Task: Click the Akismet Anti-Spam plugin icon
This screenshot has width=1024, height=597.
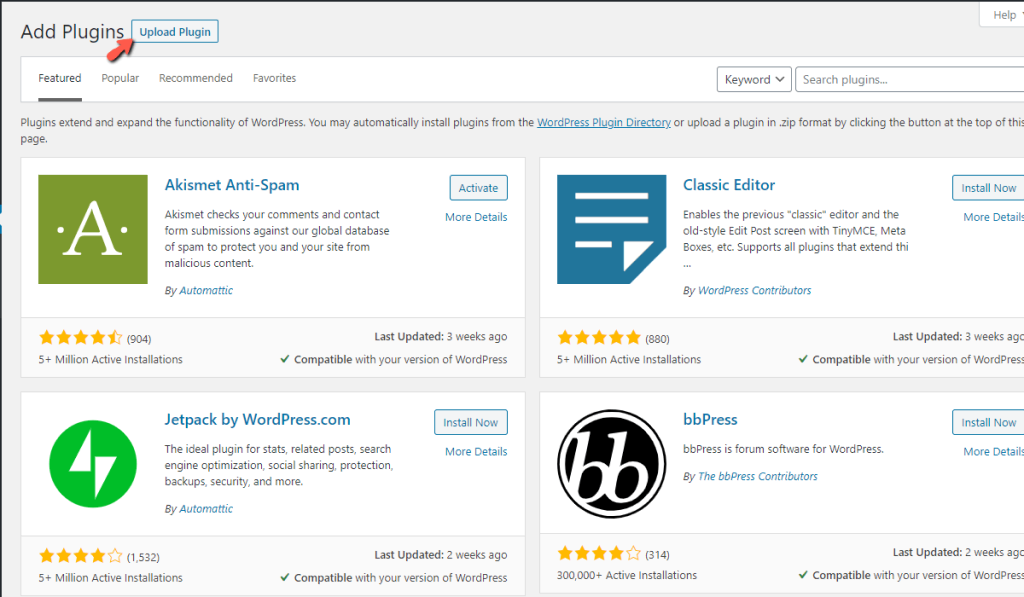Action: tap(93, 229)
